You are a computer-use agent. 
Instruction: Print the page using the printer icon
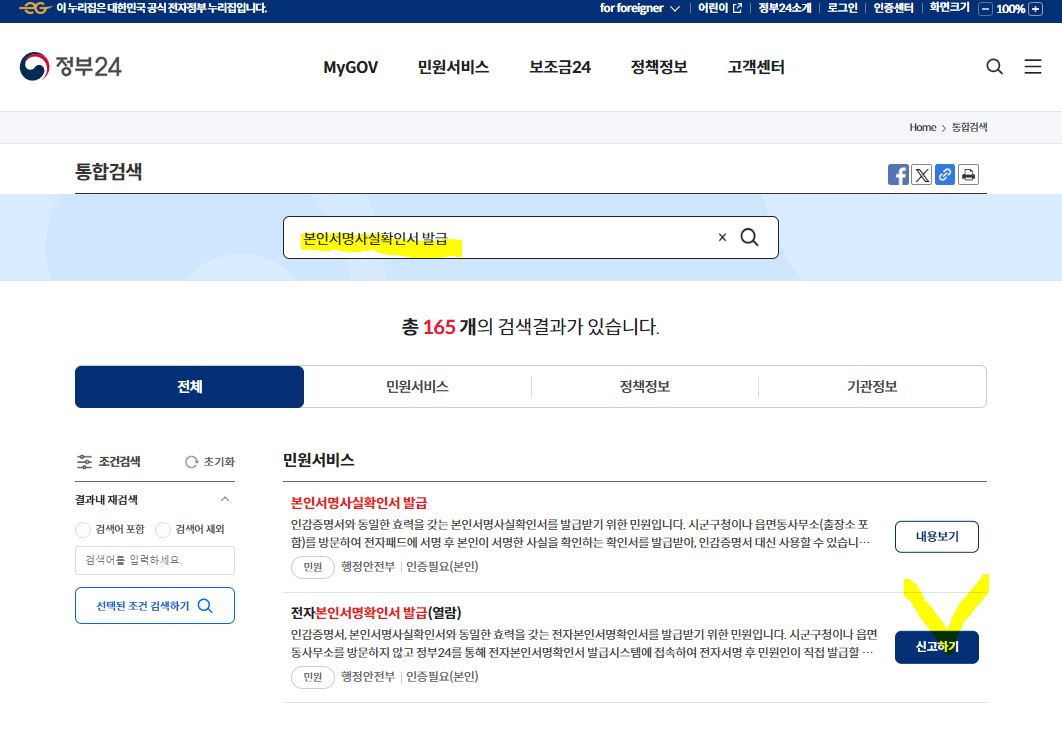tap(967, 174)
